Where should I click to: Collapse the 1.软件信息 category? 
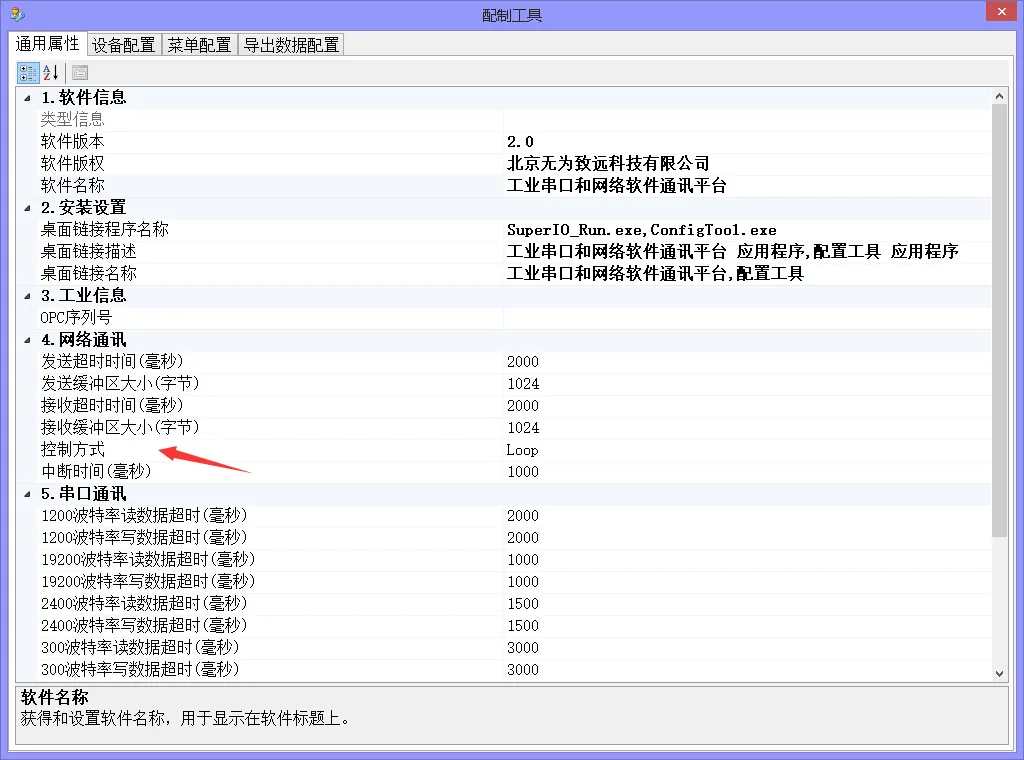click(x=27, y=98)
